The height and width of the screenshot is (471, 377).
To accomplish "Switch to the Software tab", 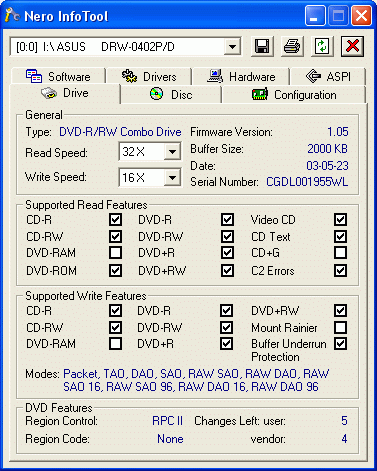I will click(x=58, y=76).
